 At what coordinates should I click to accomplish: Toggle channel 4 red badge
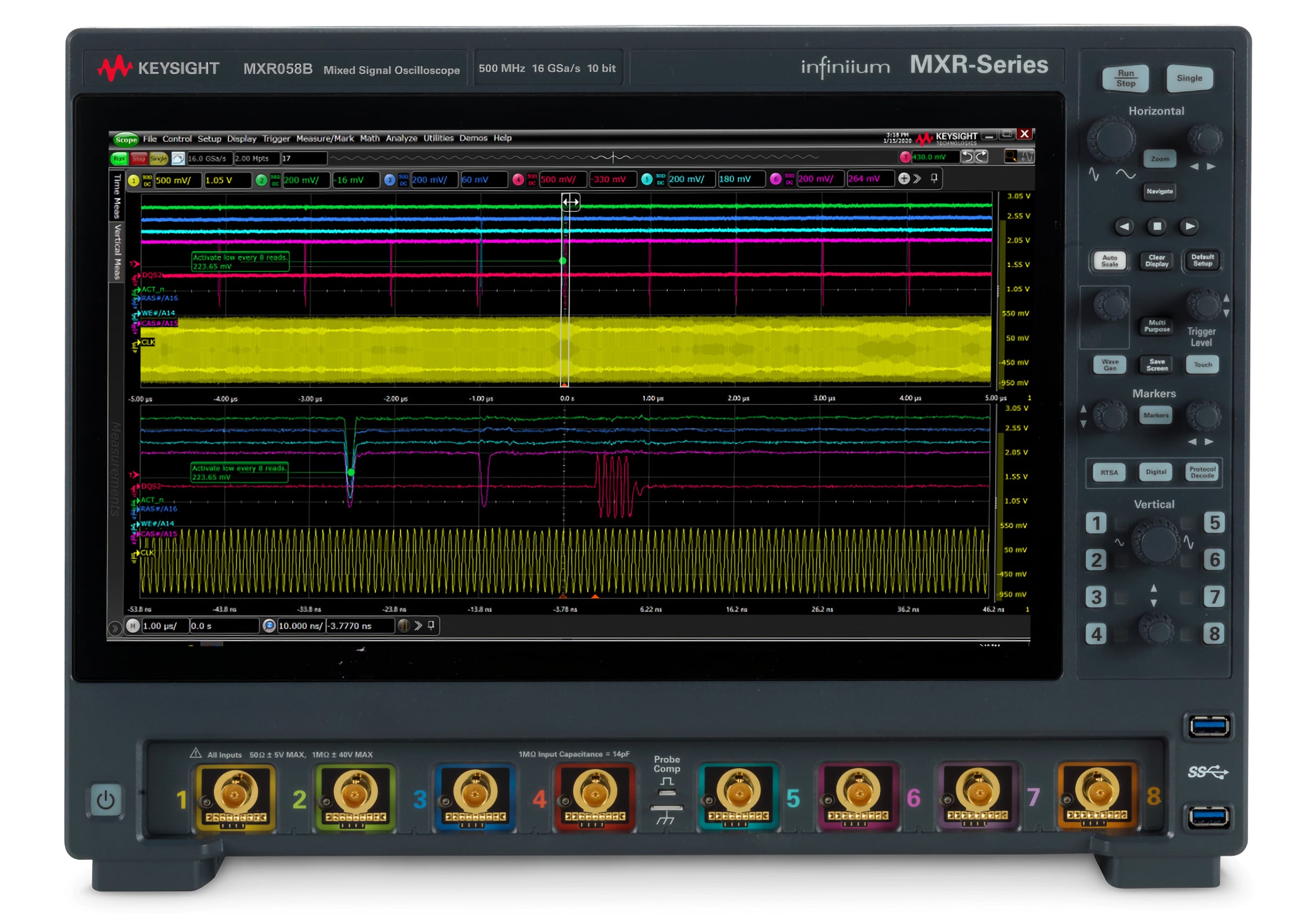point(518,180)
